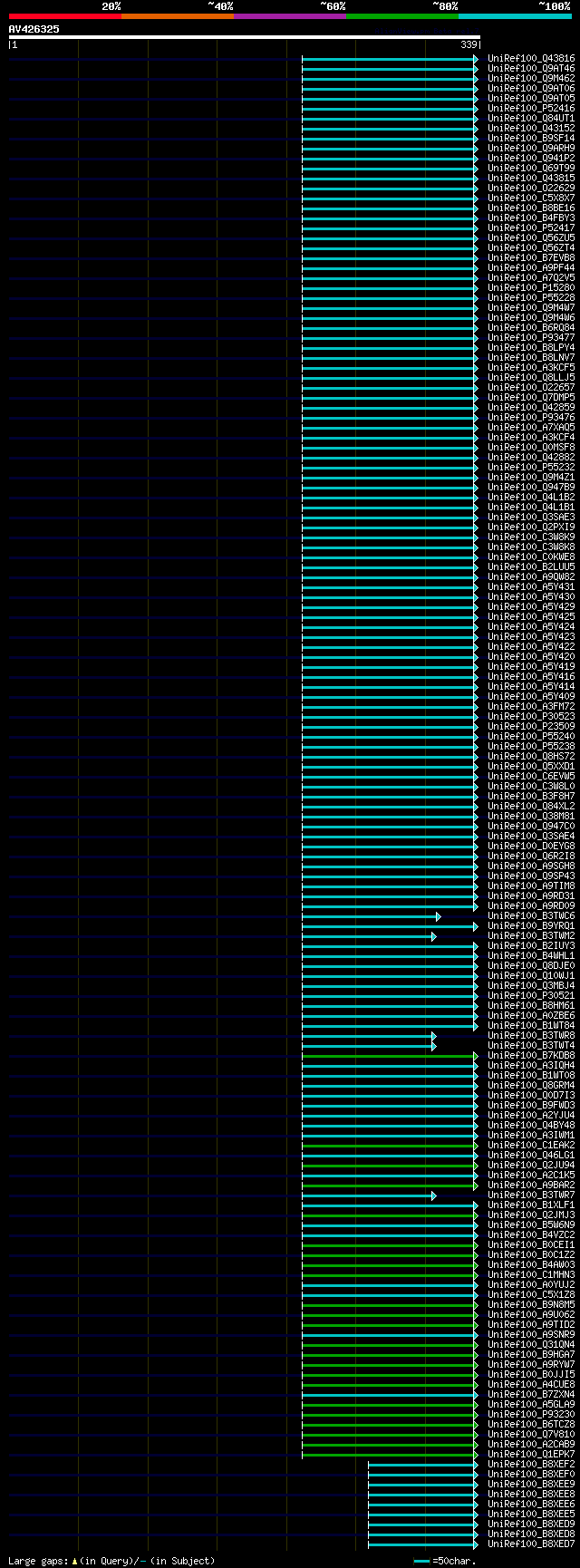The image size is (580, 1568).
Task: Select hit label UniRef100_P23509
Action: click(x=531, y=726)
